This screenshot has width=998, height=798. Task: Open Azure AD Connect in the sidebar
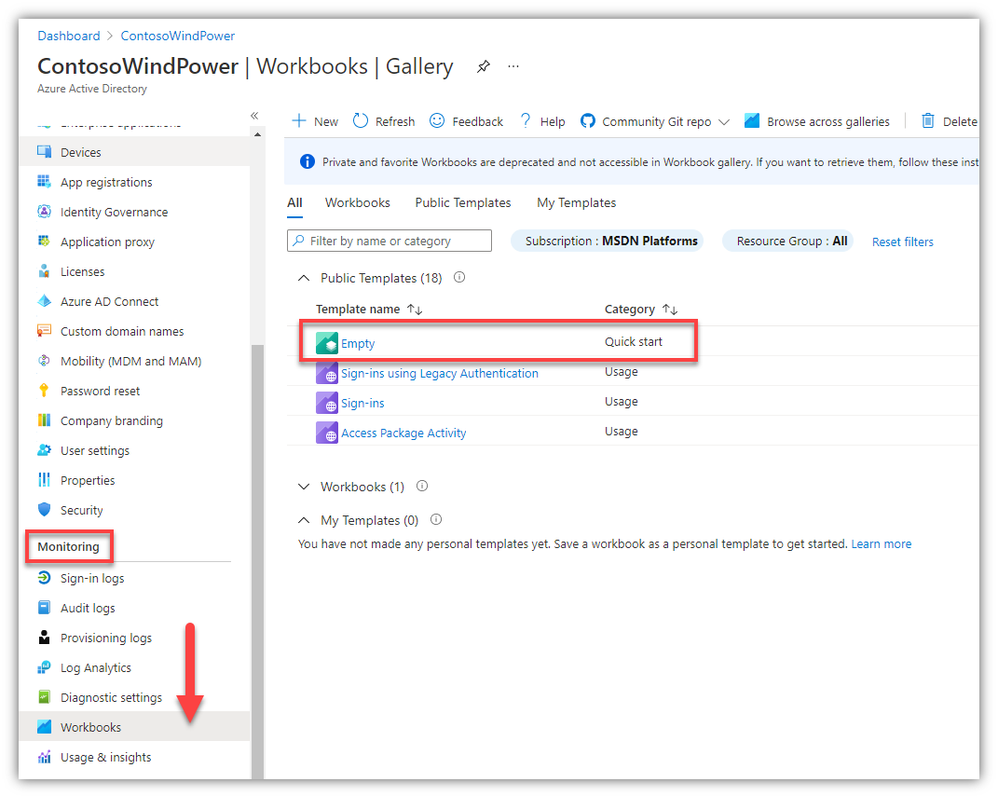134,302
